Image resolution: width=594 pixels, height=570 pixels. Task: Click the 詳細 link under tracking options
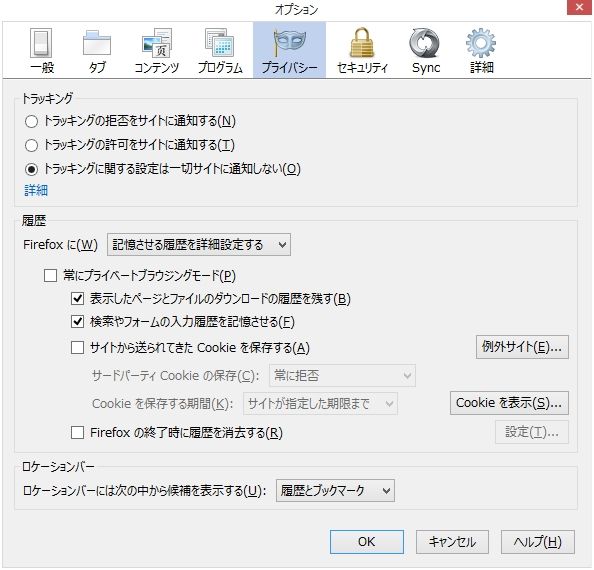coord(36,190)
